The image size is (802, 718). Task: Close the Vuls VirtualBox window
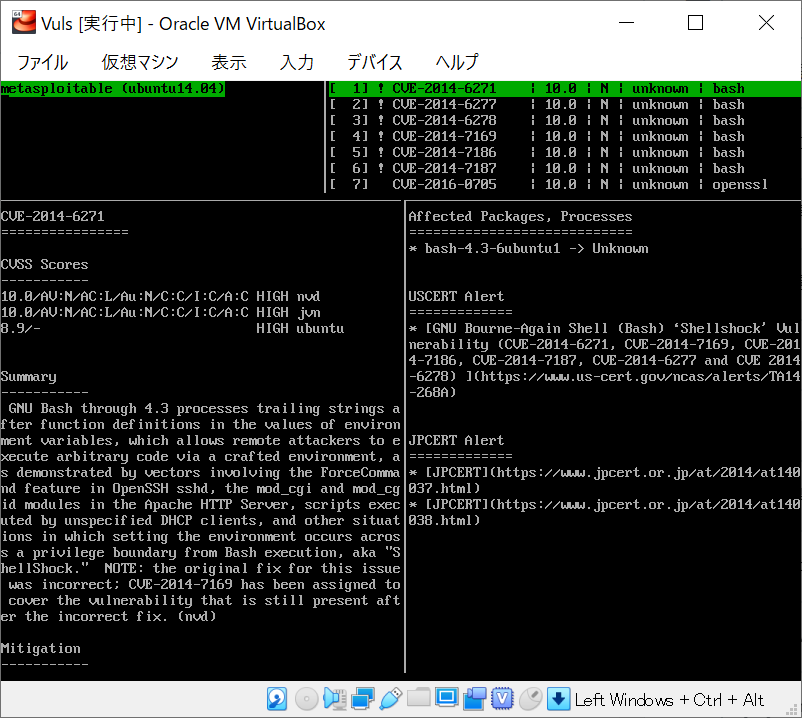(x=766, y=23)
